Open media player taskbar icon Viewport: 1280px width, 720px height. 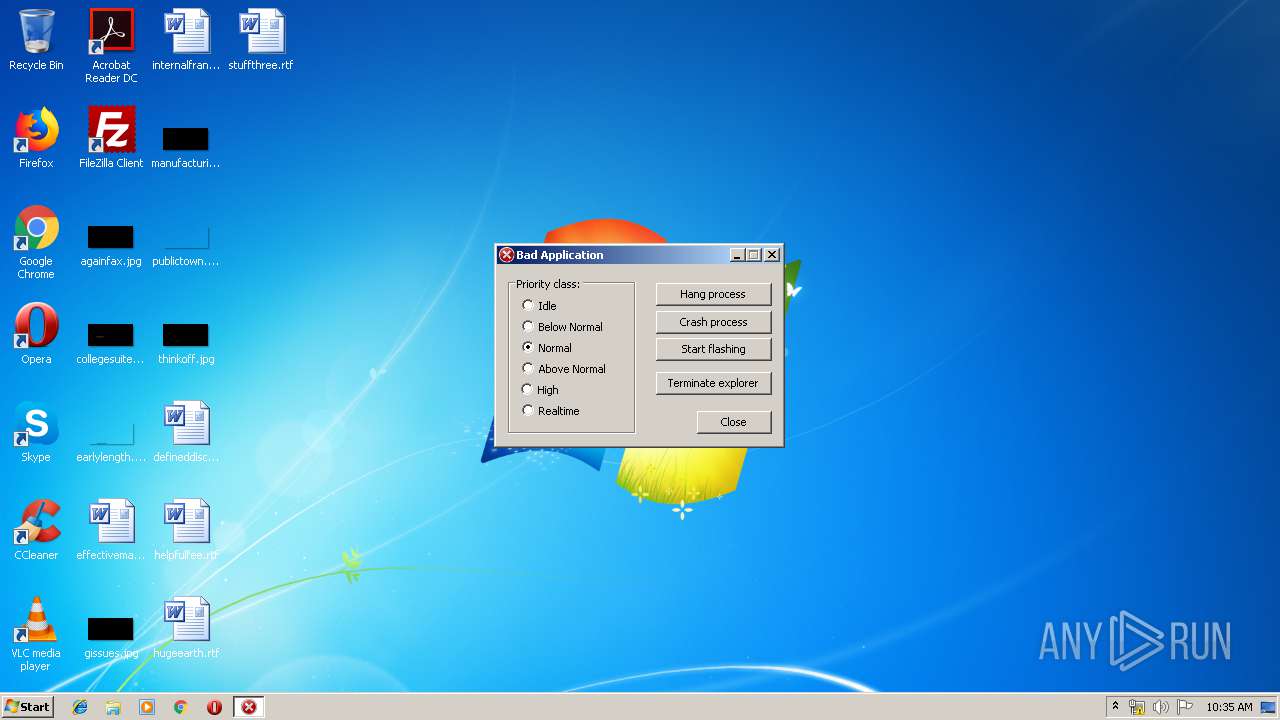click(147, 707)
